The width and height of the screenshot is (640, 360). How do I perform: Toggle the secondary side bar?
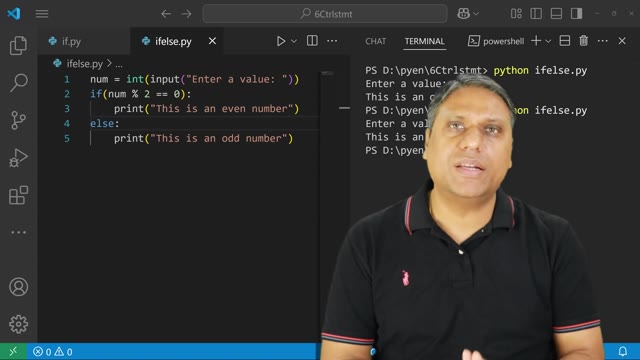tap(576, 14)
